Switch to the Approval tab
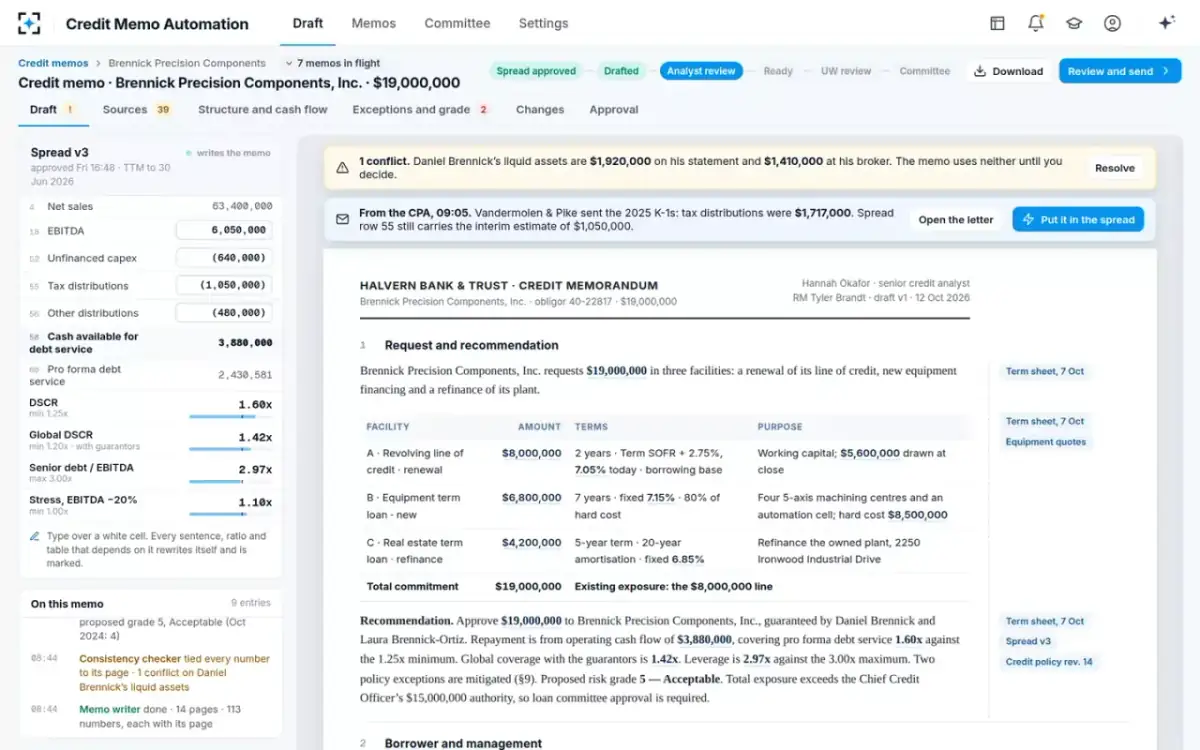The width and height of the screenshot is (1200, 750). 614,110
